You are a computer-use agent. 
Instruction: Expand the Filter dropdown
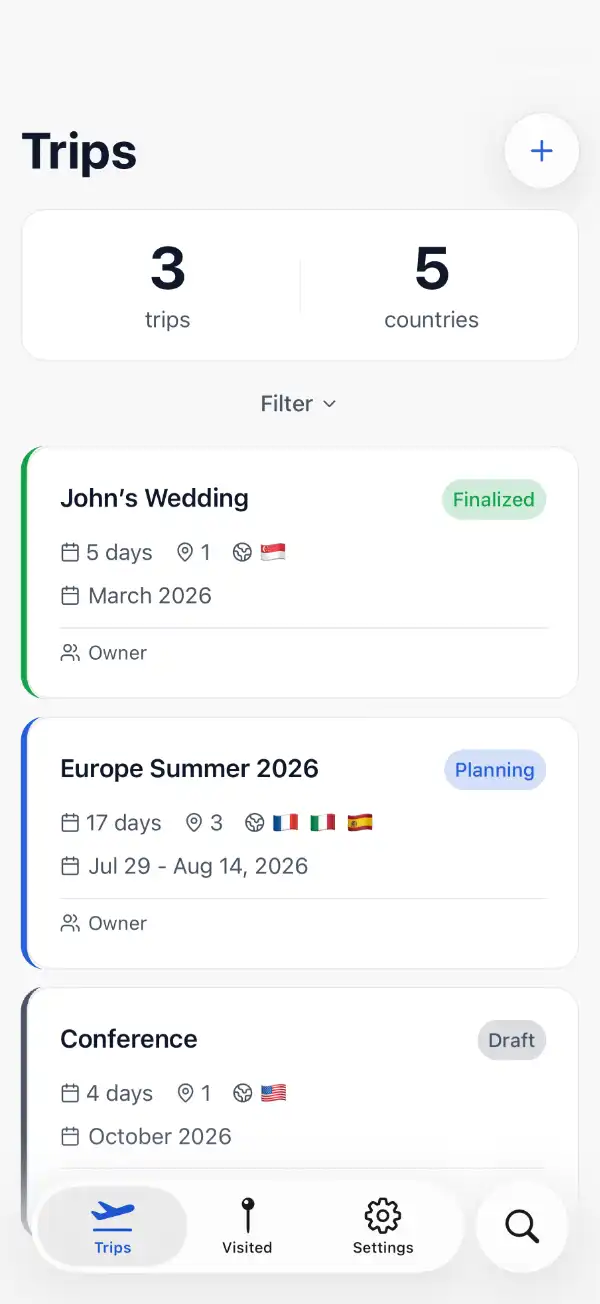pyautogui.click(x=297, y=403)
